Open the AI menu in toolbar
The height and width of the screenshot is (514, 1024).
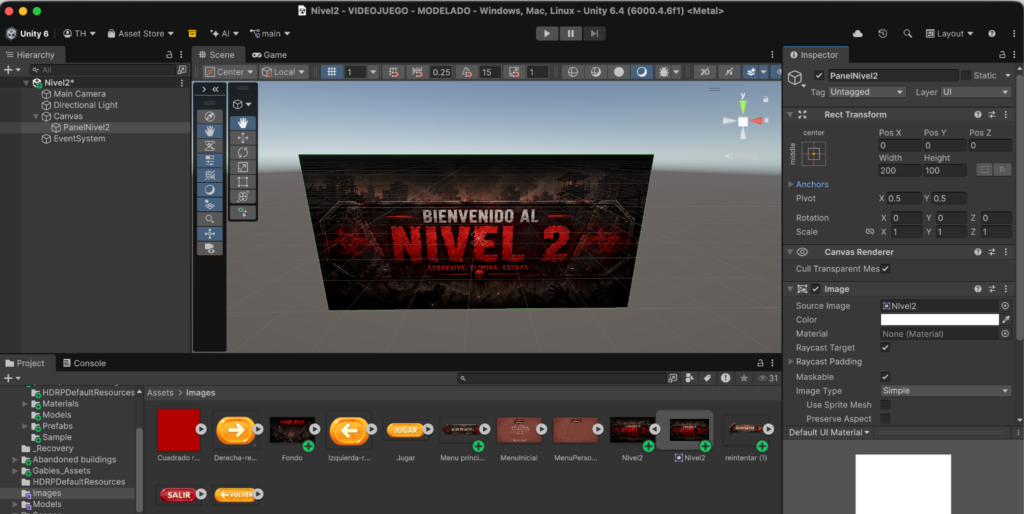pyautogui.click(x=224, y=33)
